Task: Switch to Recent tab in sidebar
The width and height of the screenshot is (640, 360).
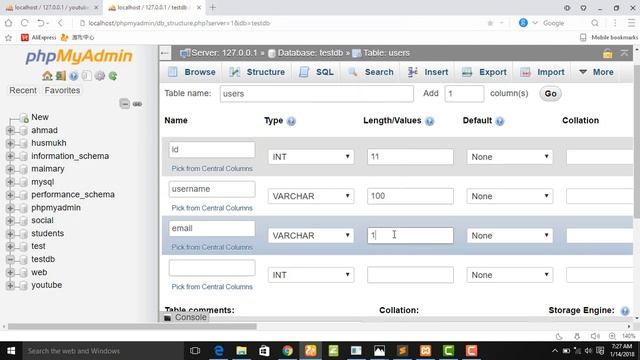Action: click(23, 91)
